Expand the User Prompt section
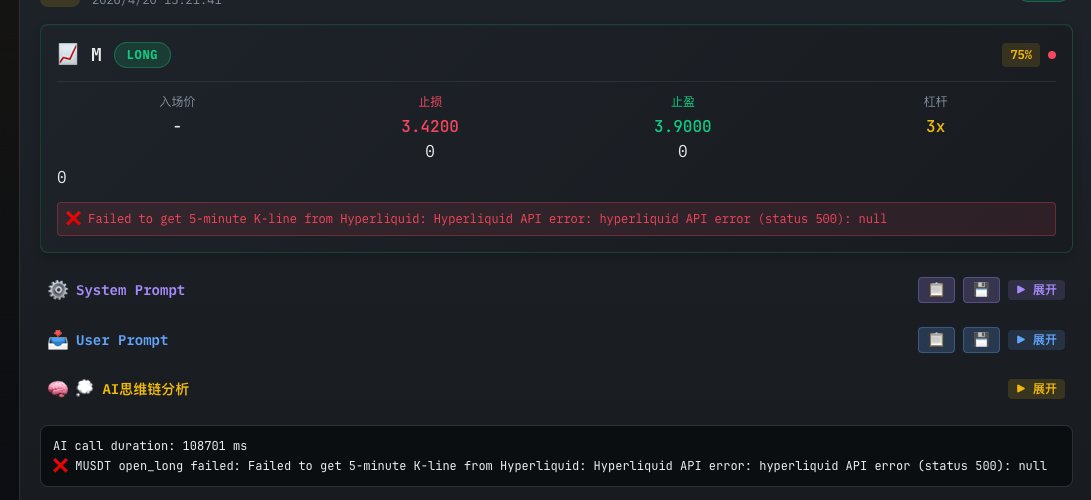 point(1036,340)
